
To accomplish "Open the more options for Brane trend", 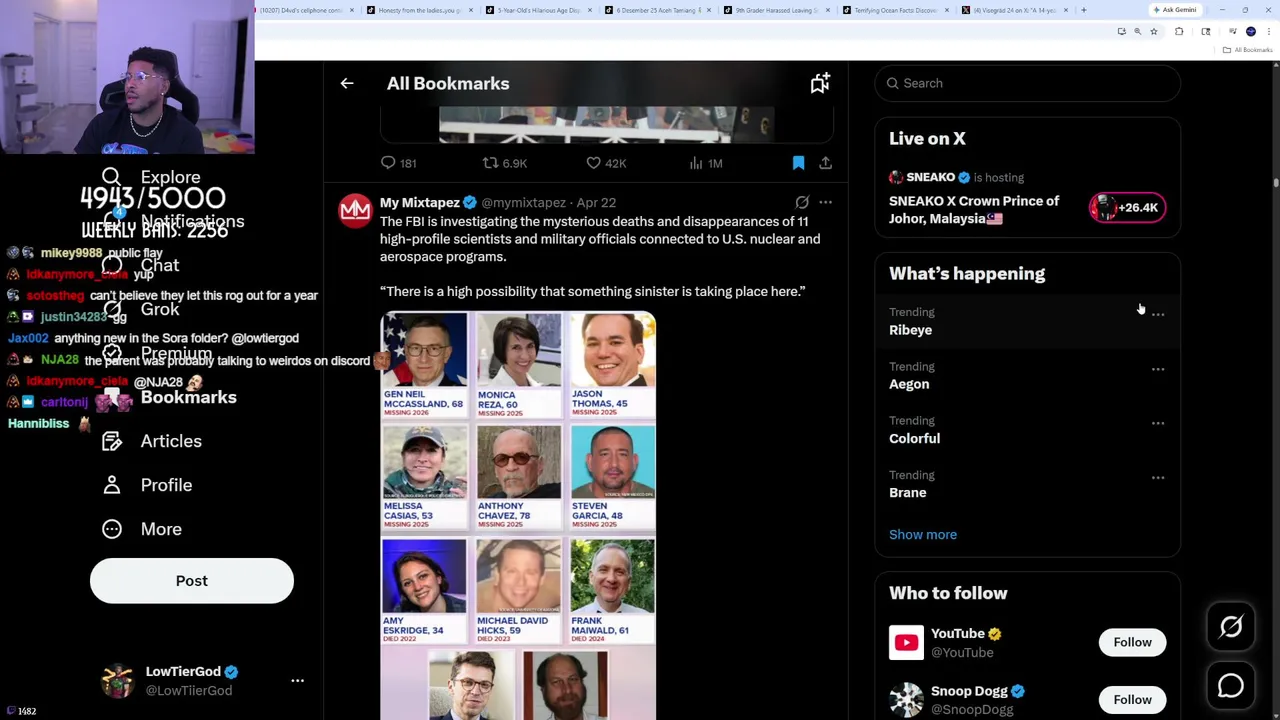I will pos(1158,477).
